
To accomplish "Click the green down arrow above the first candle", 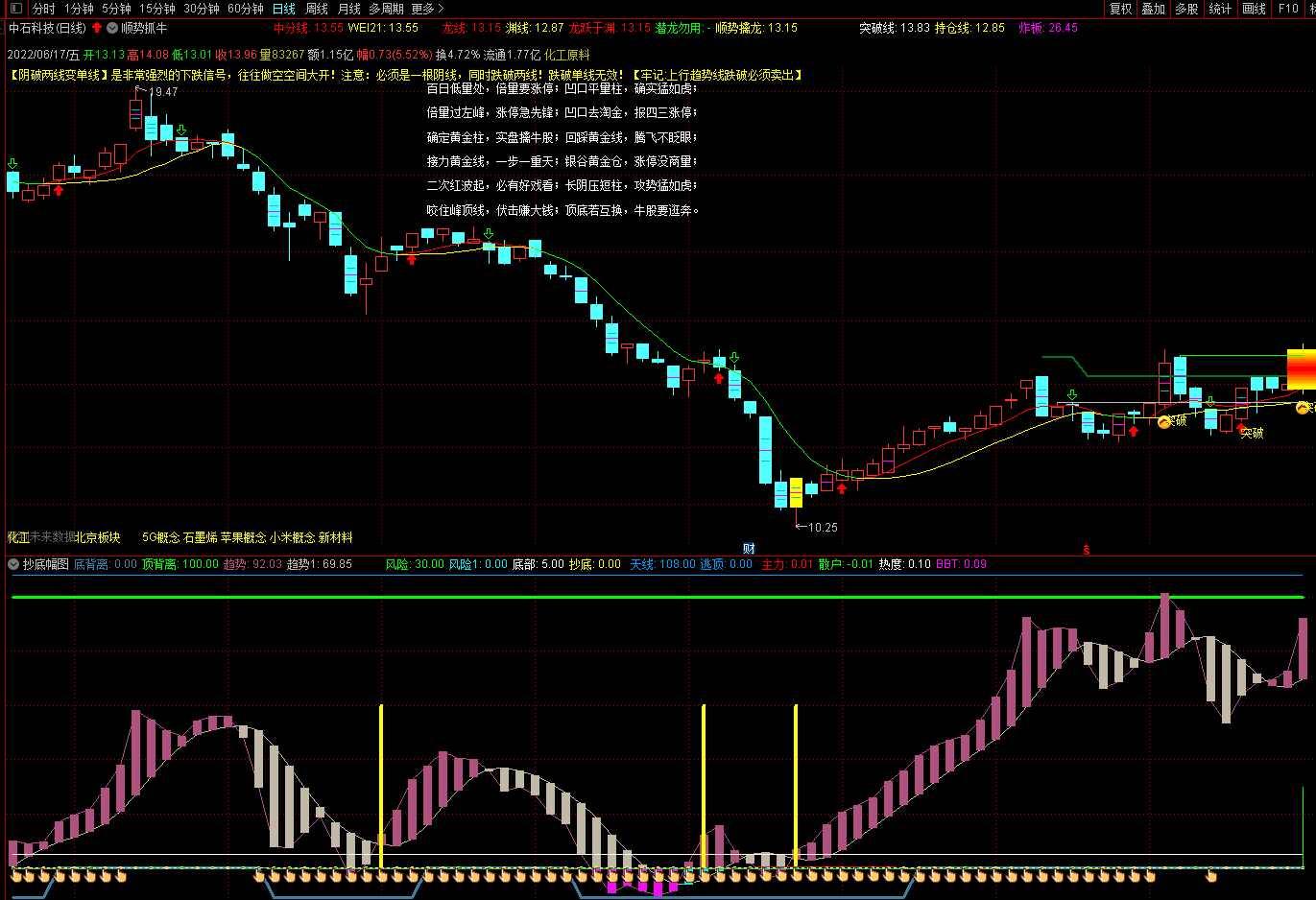I will tap(12, 164).
